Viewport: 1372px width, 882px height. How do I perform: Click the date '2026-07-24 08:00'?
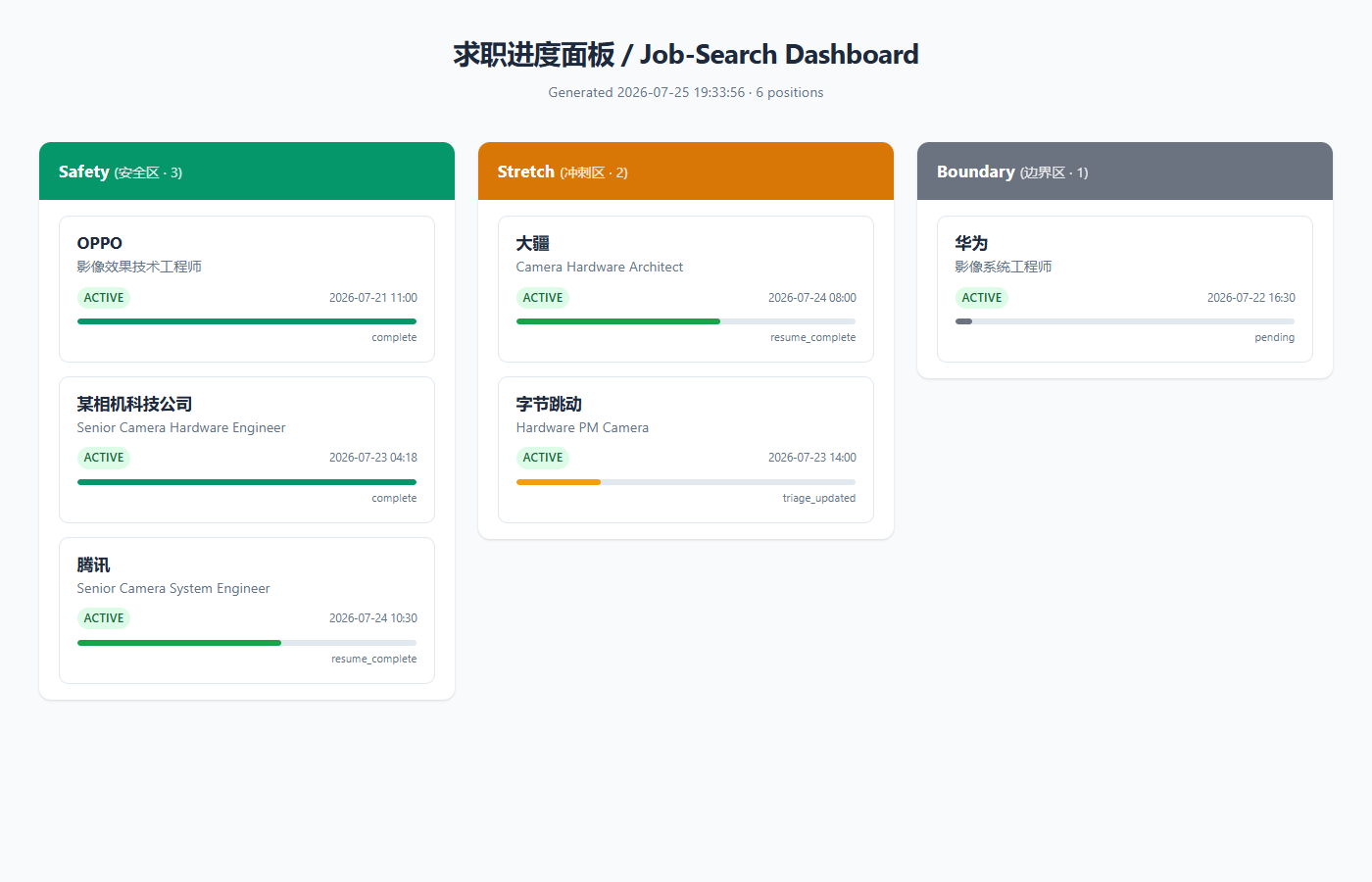(812, 298)
